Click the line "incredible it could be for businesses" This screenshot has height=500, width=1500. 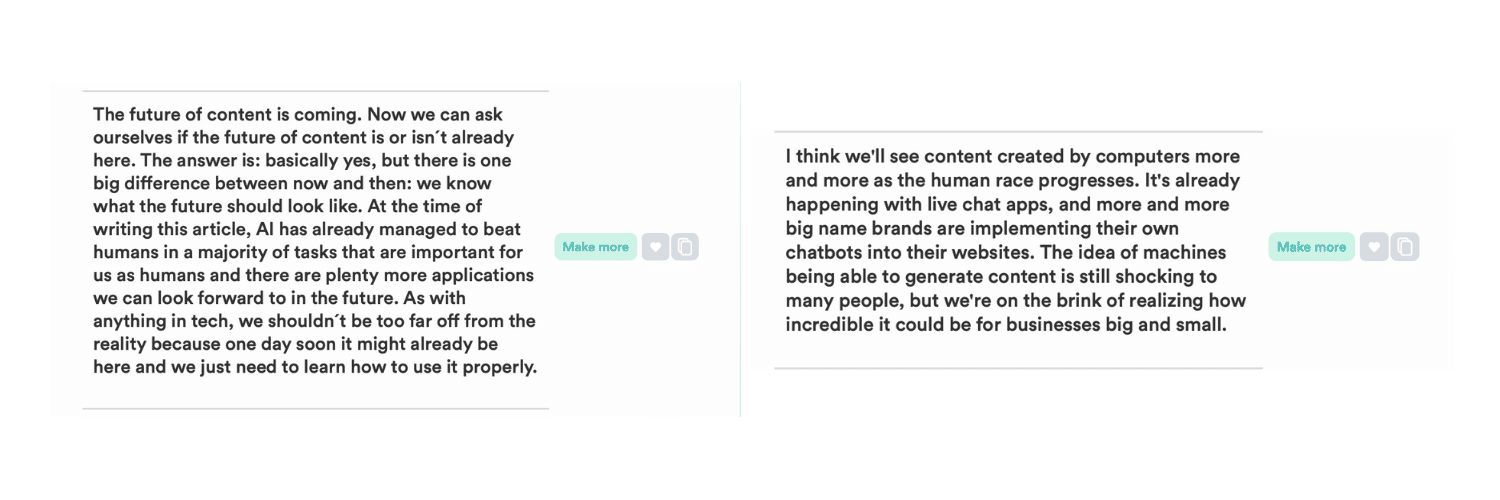pos(1005,325)
